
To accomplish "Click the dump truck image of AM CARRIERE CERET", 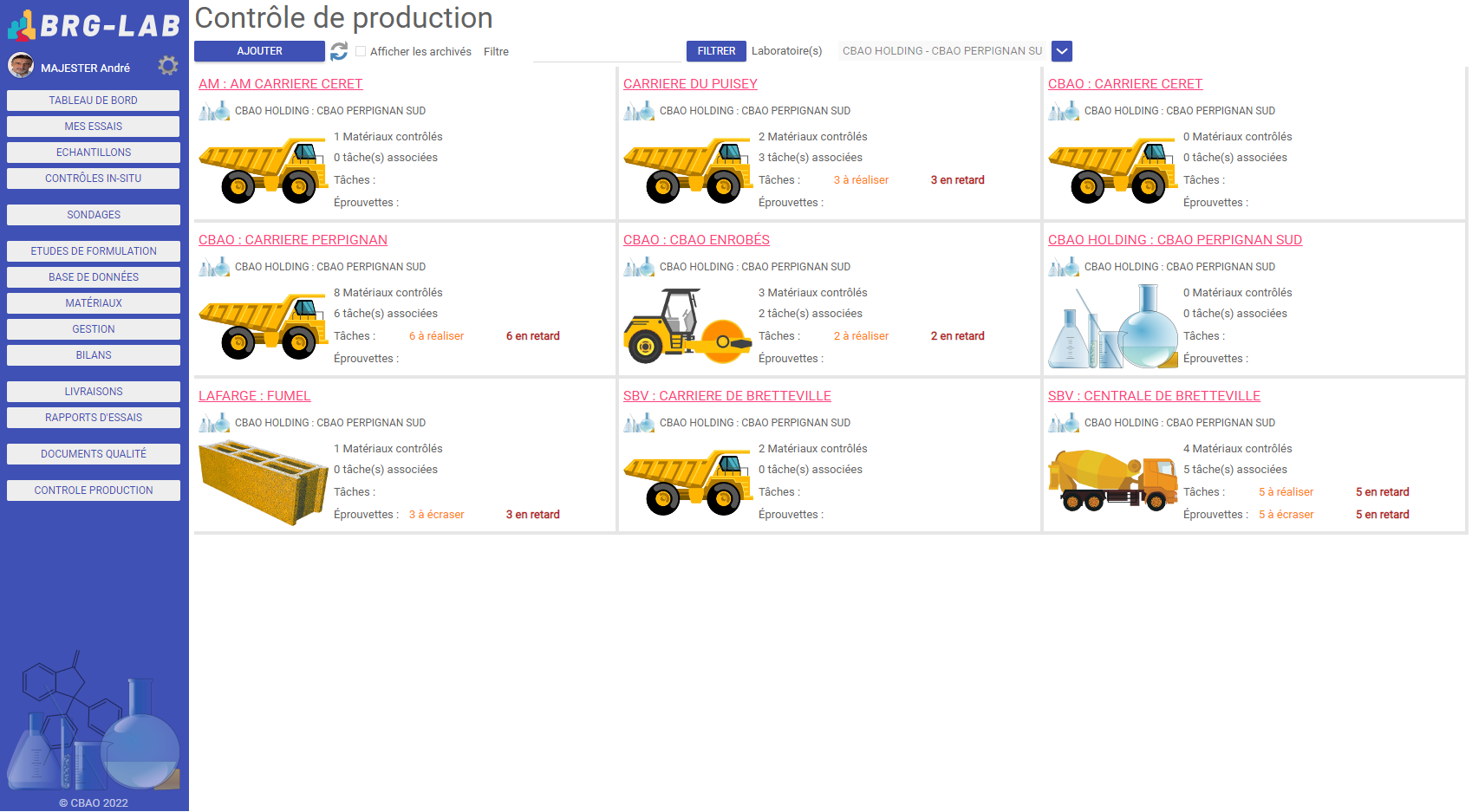I will [264, 170].
